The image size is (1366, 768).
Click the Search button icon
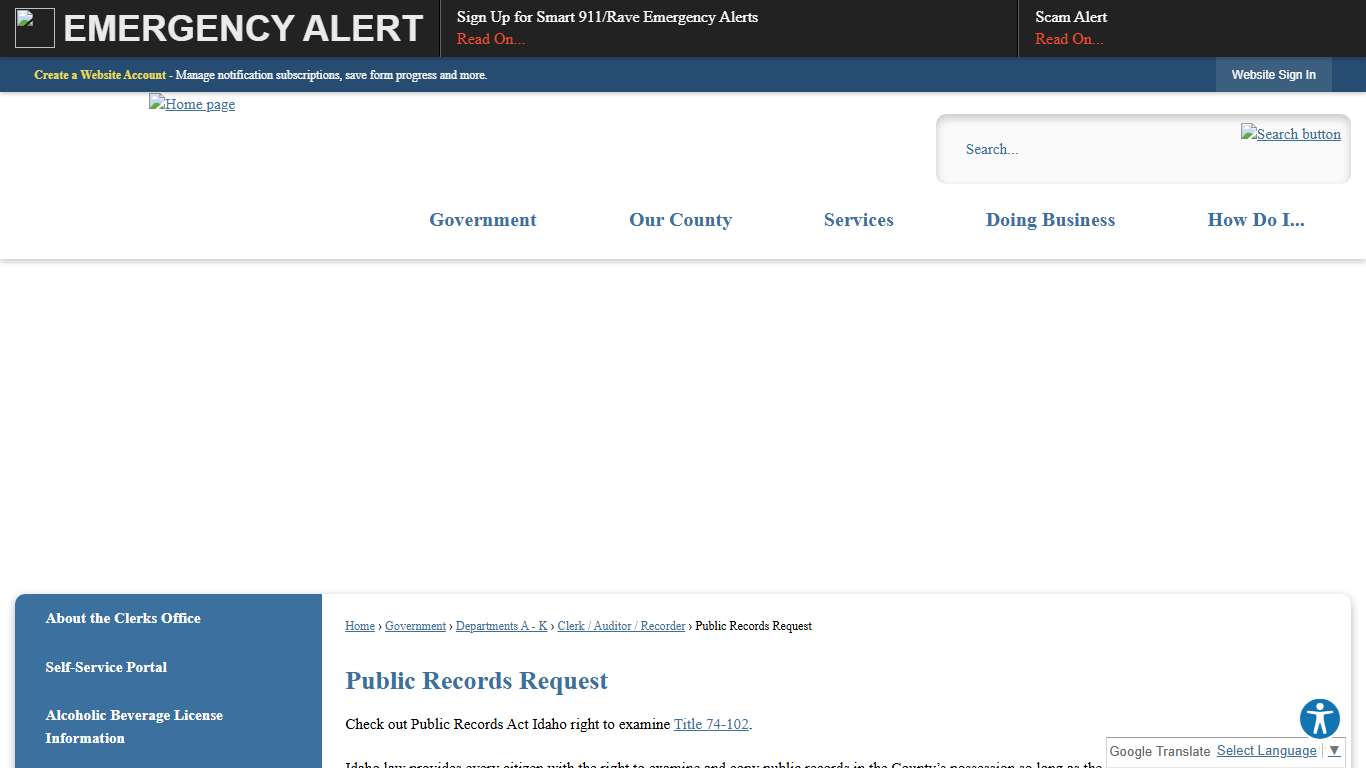pyautogui.click(x=1290, y=133)
